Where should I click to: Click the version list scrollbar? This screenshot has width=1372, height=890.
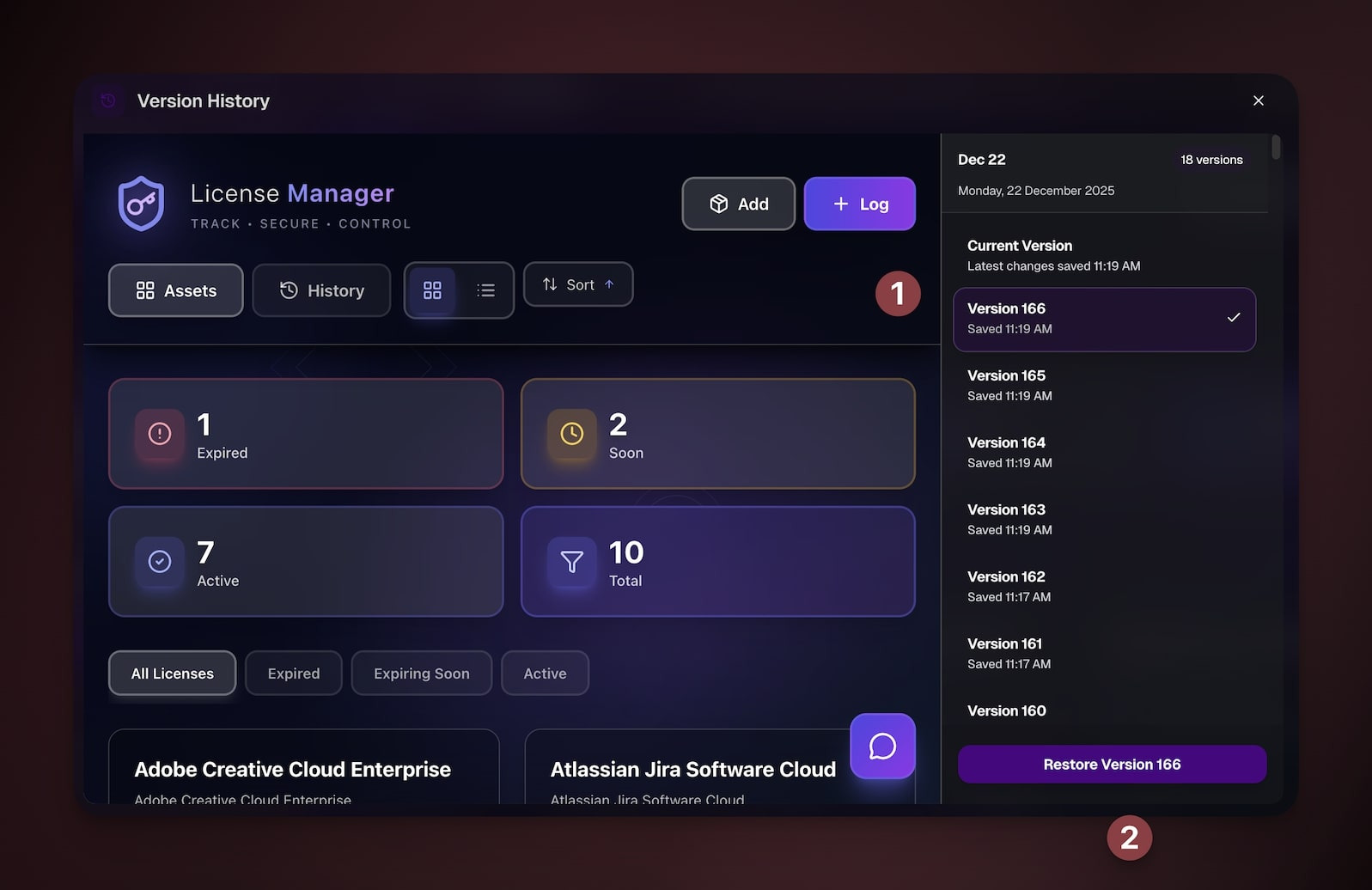tap(1276, 148)
